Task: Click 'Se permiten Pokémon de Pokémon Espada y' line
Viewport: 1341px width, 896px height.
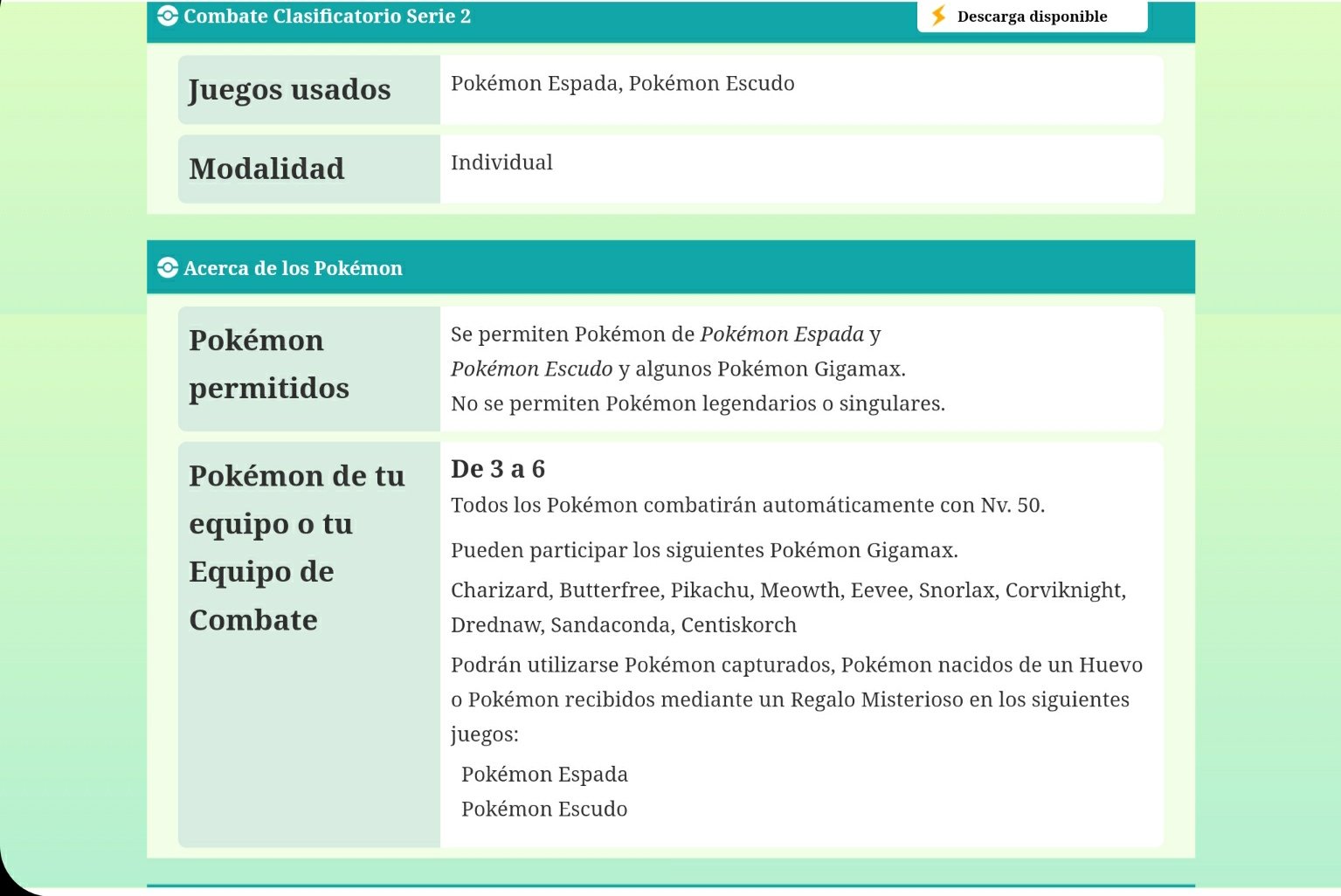Action: point(666,334)
